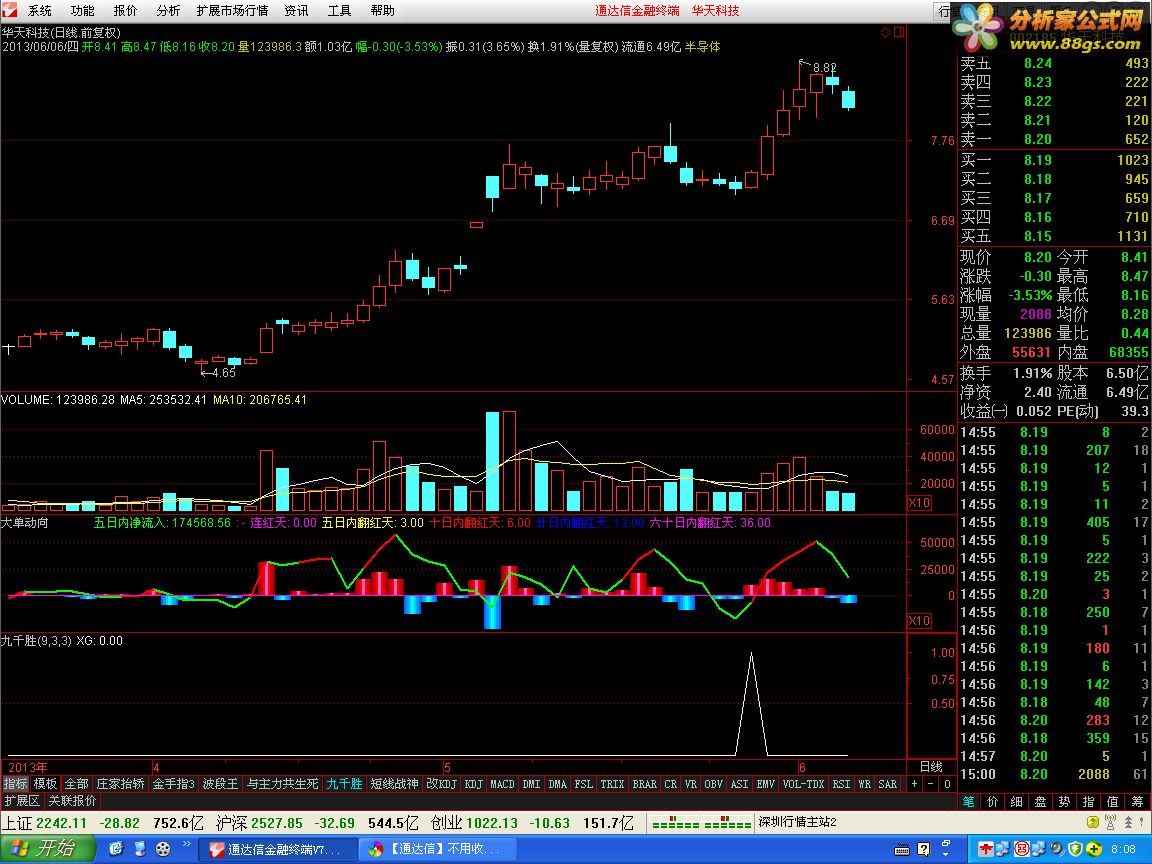1152x864 pixels.
Task: Open the 扩展区 tab
Action: coord(22,801)
